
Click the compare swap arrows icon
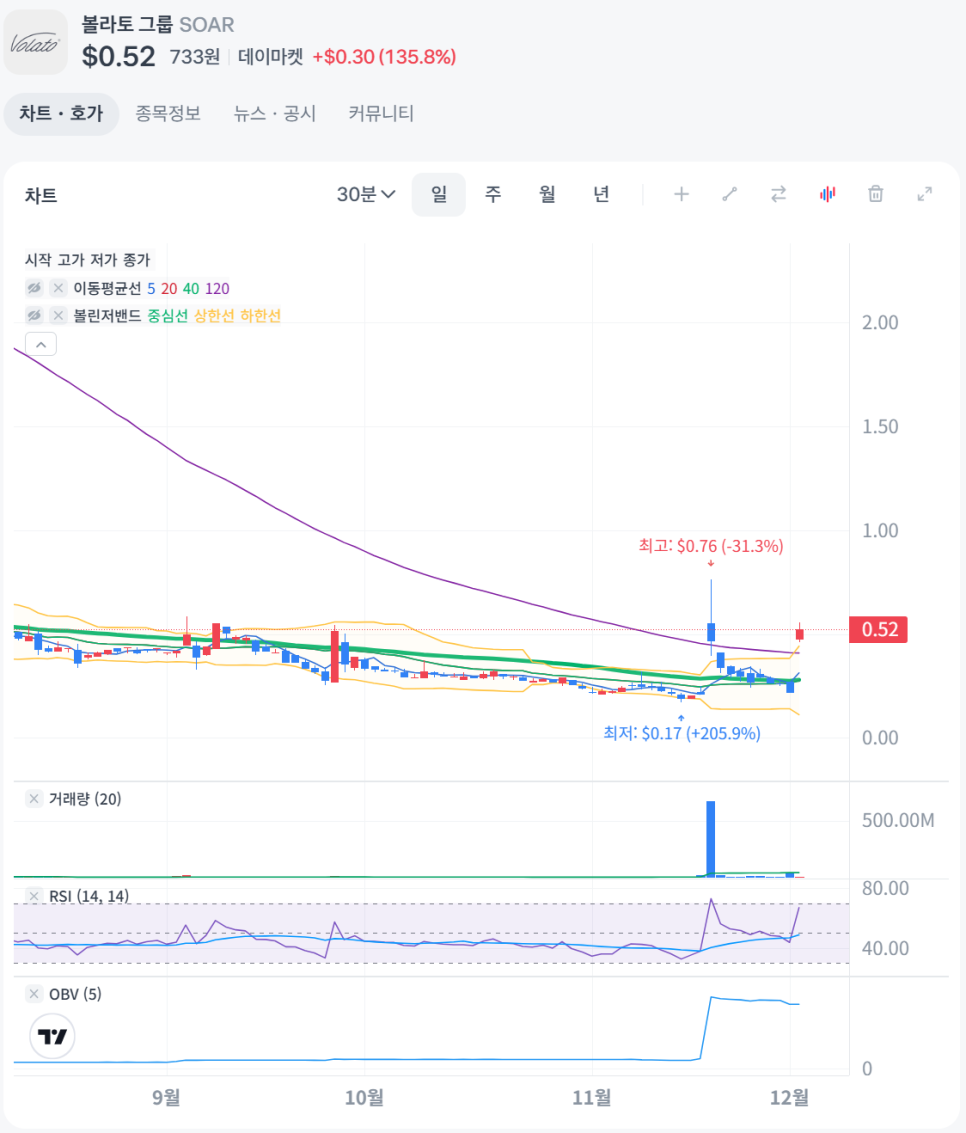tap(778, 194)
